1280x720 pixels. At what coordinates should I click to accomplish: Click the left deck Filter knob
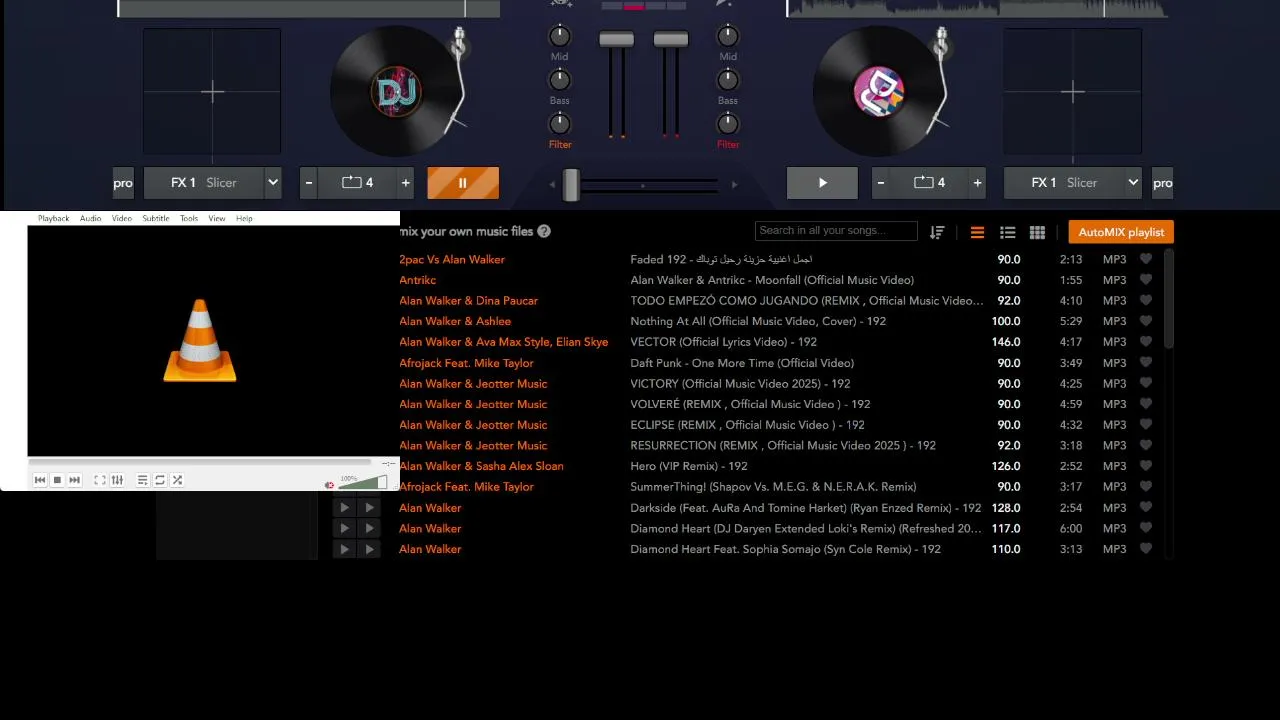pyautogui.click(x=560, y=124)
